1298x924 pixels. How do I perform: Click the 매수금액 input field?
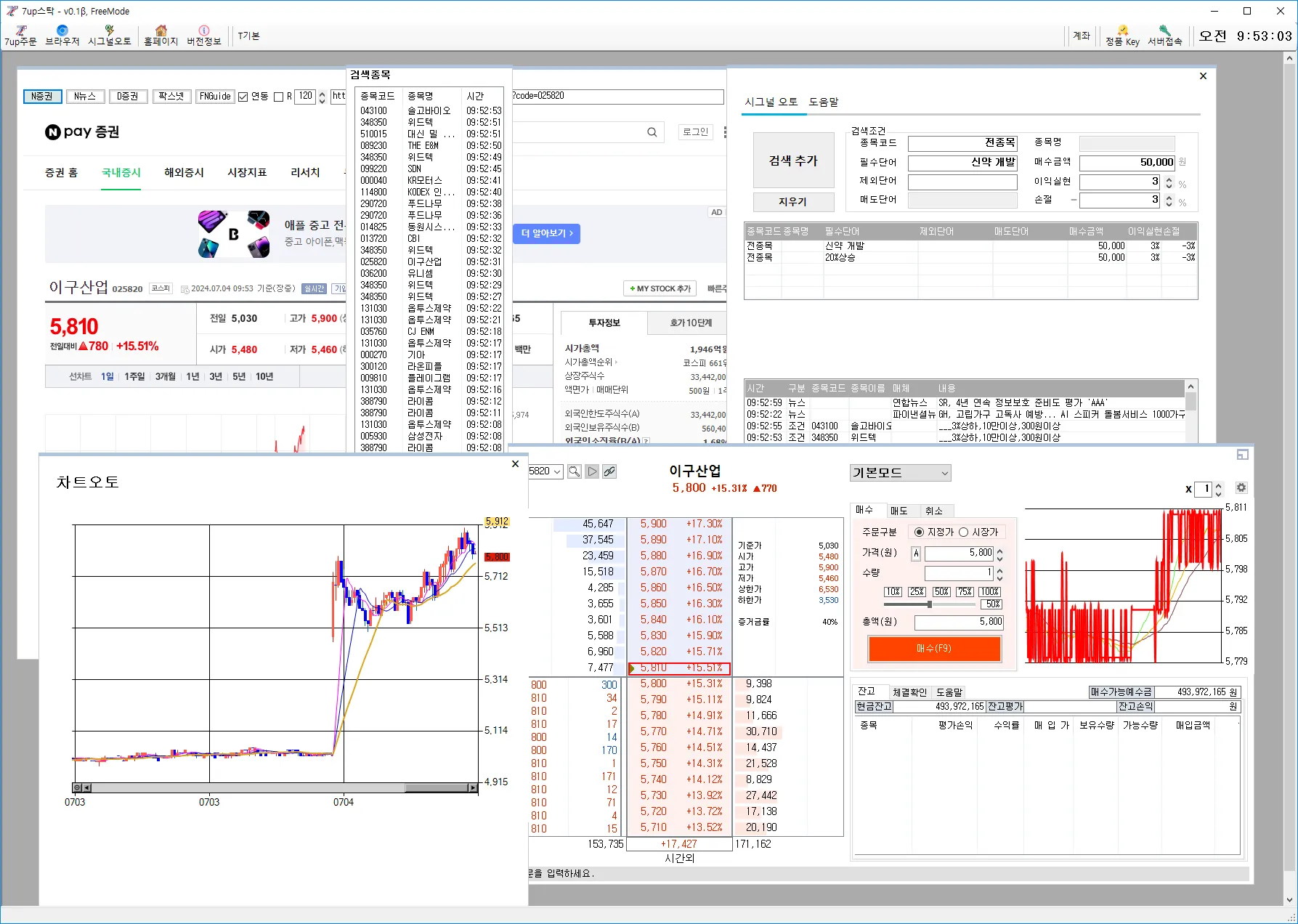pyautogui.click(x=1127, y=163)
